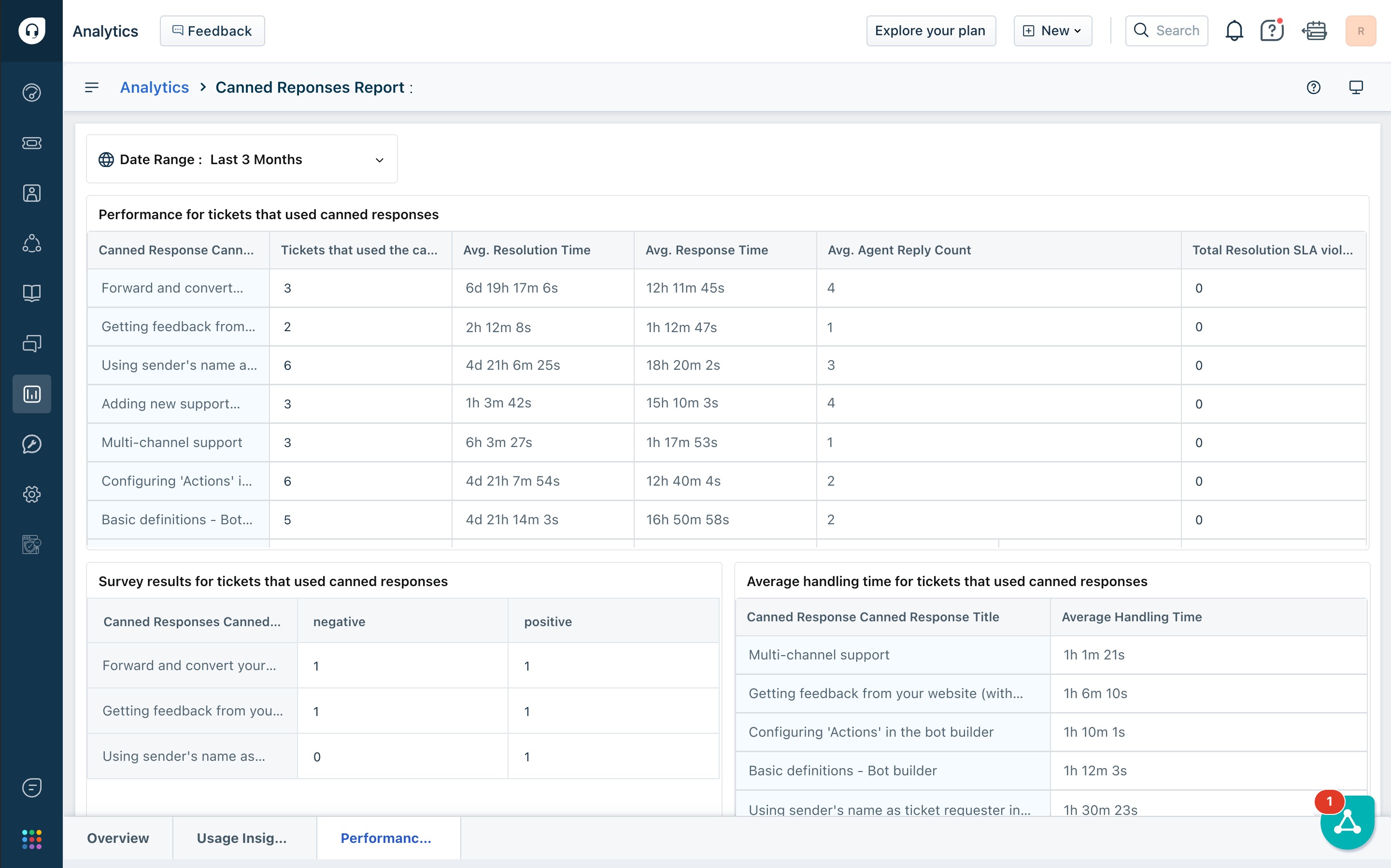This screenshot has width=1391, height=868.
Task: Expand the Date Range Last 3 Months dropdown
Action: (x=242, y=159)
